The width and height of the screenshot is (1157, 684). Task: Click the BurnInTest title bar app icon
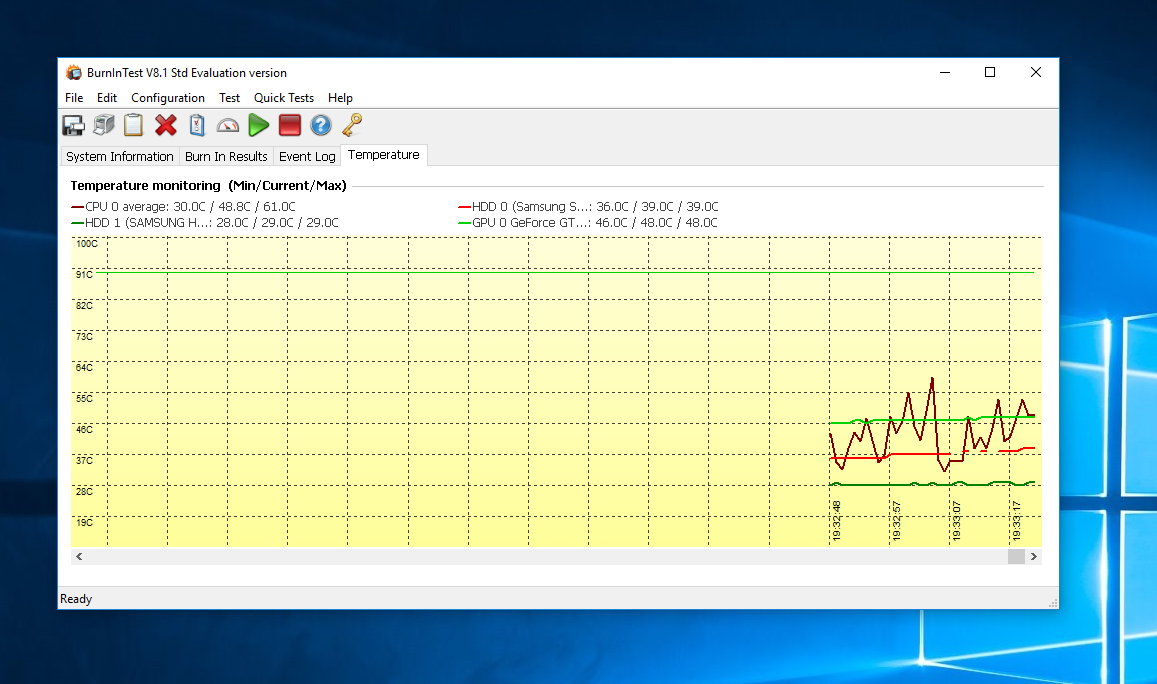(74, 72)
